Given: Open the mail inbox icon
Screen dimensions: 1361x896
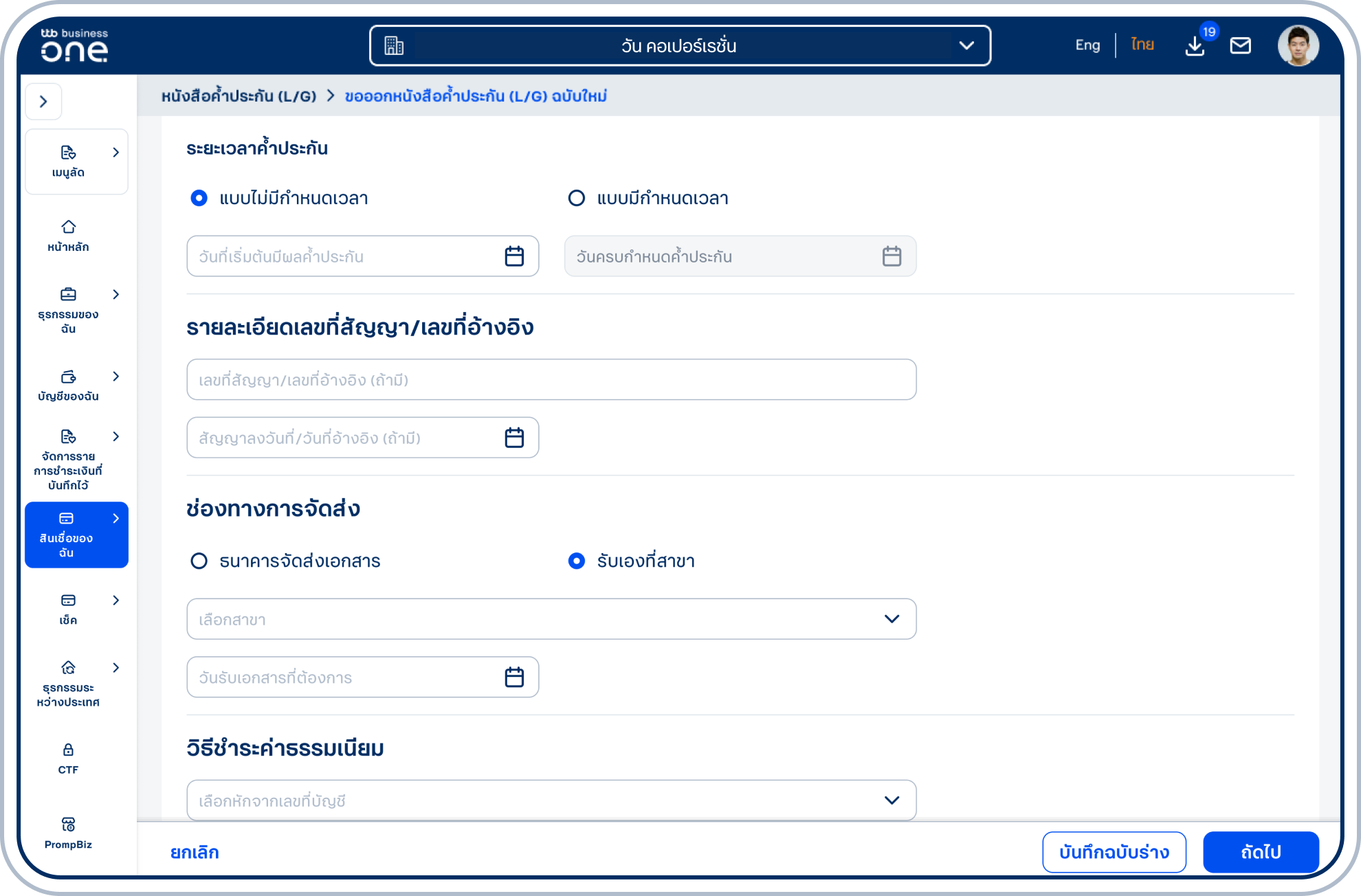Looking at the screenshot, I should pos(1240,46).
